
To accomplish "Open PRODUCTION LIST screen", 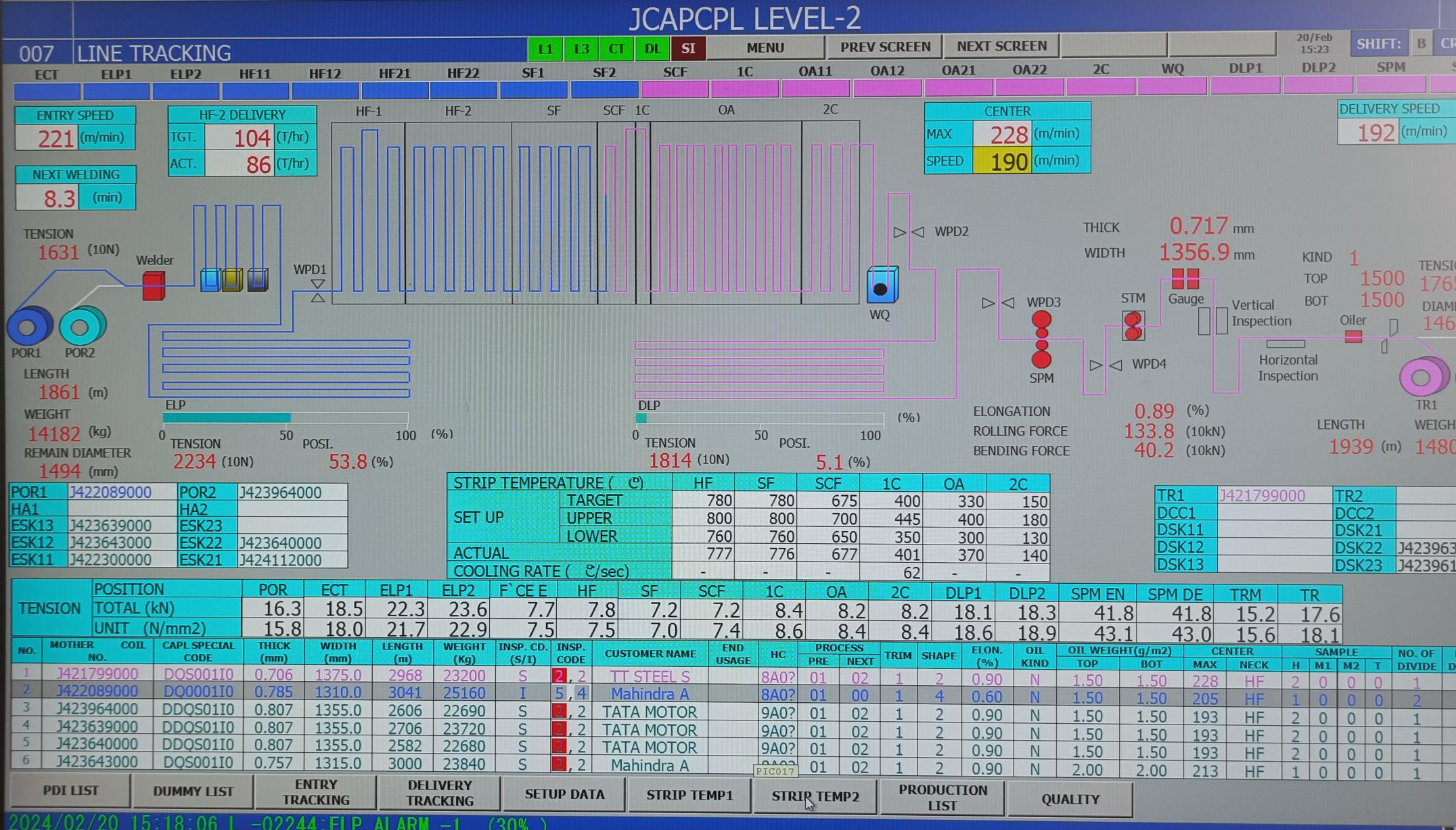I will pos(942,798).
